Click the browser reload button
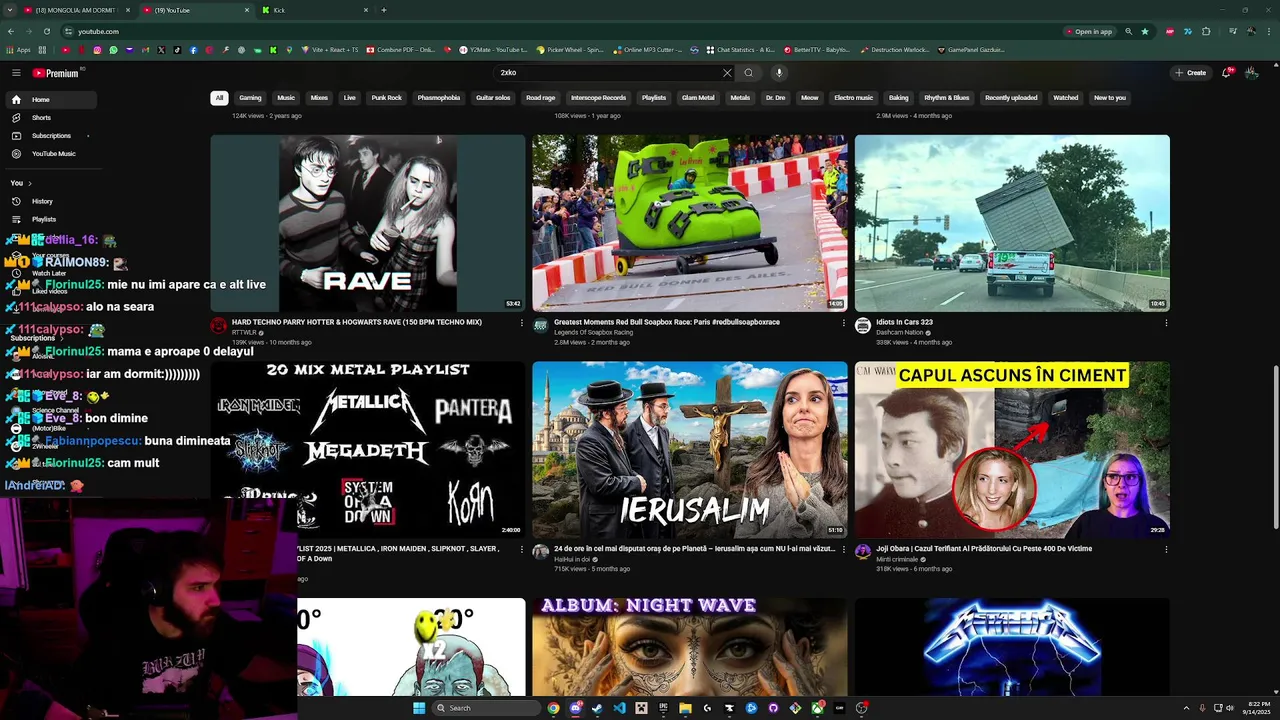The image size is (1280, 720). click(46, 31)
